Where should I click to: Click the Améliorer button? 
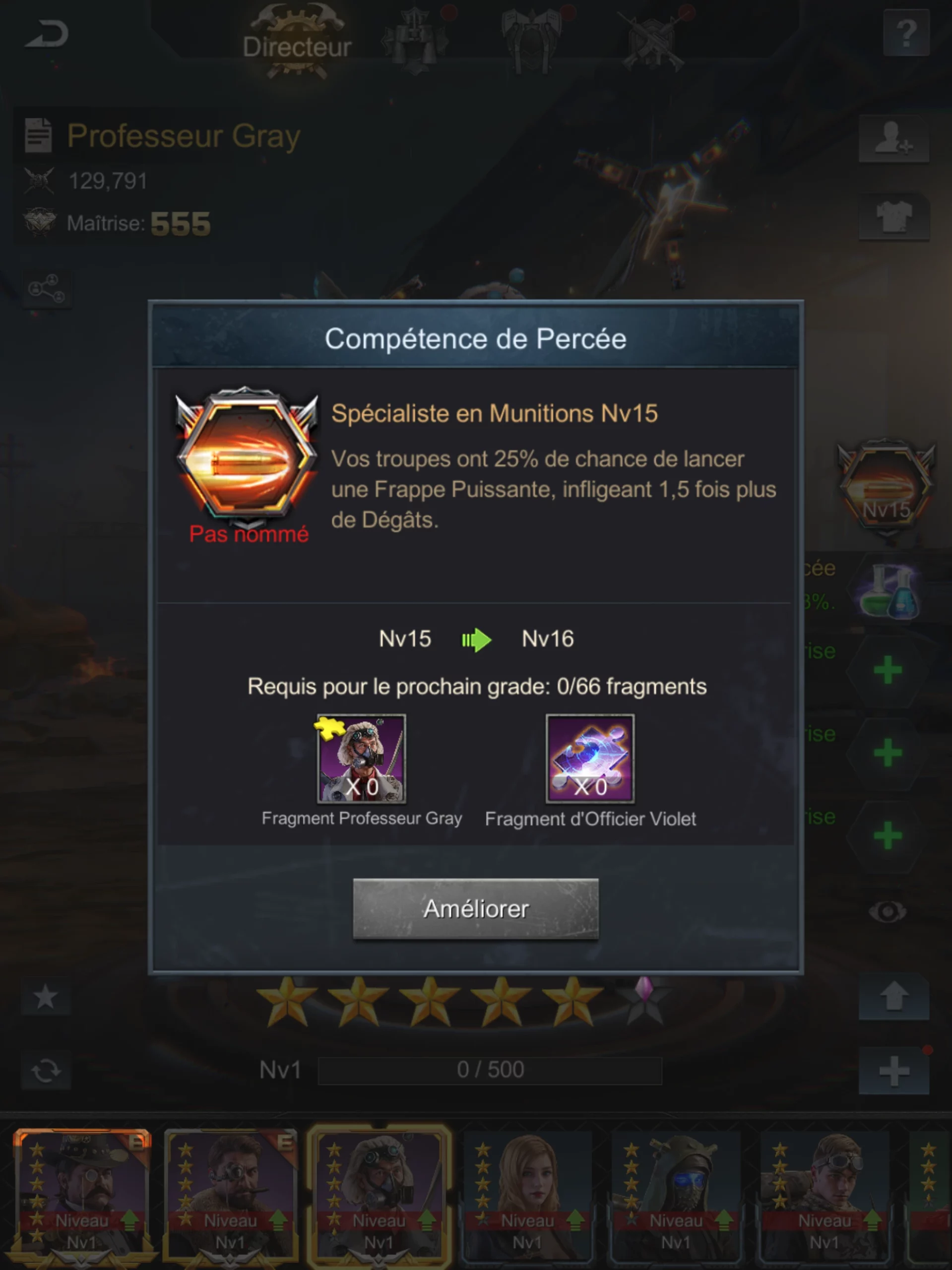pos(476,909)
